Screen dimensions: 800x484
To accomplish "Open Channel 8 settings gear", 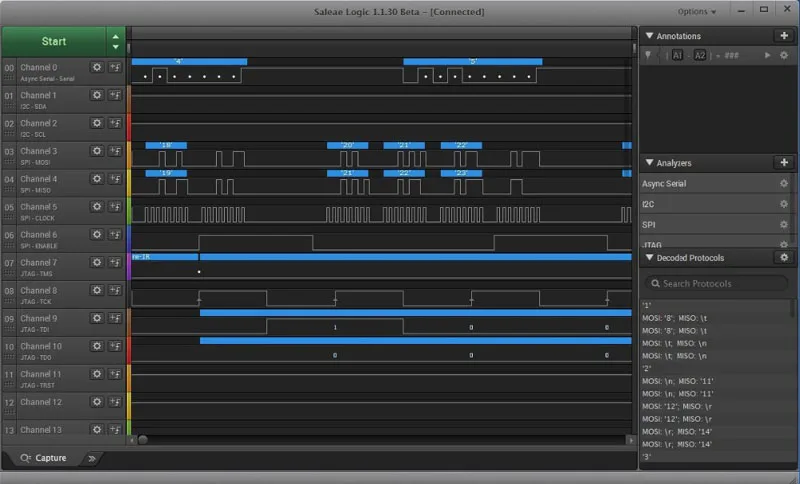I will (96, 290).
